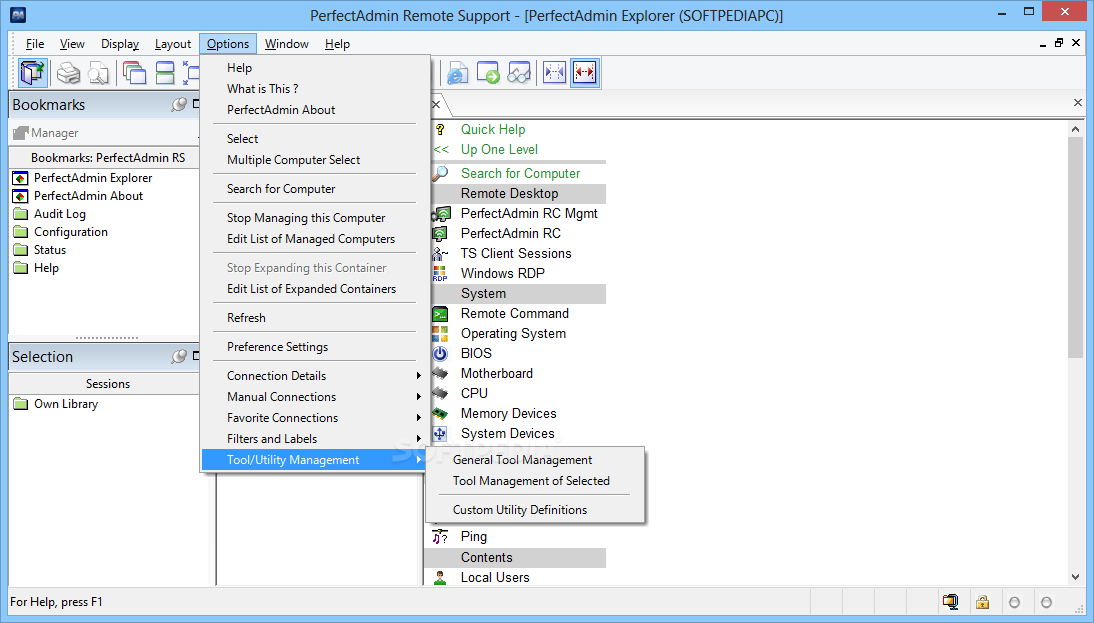Open Status folder bookmark
This screenshot has width=1094, height=623.
(x=50, y=250)
